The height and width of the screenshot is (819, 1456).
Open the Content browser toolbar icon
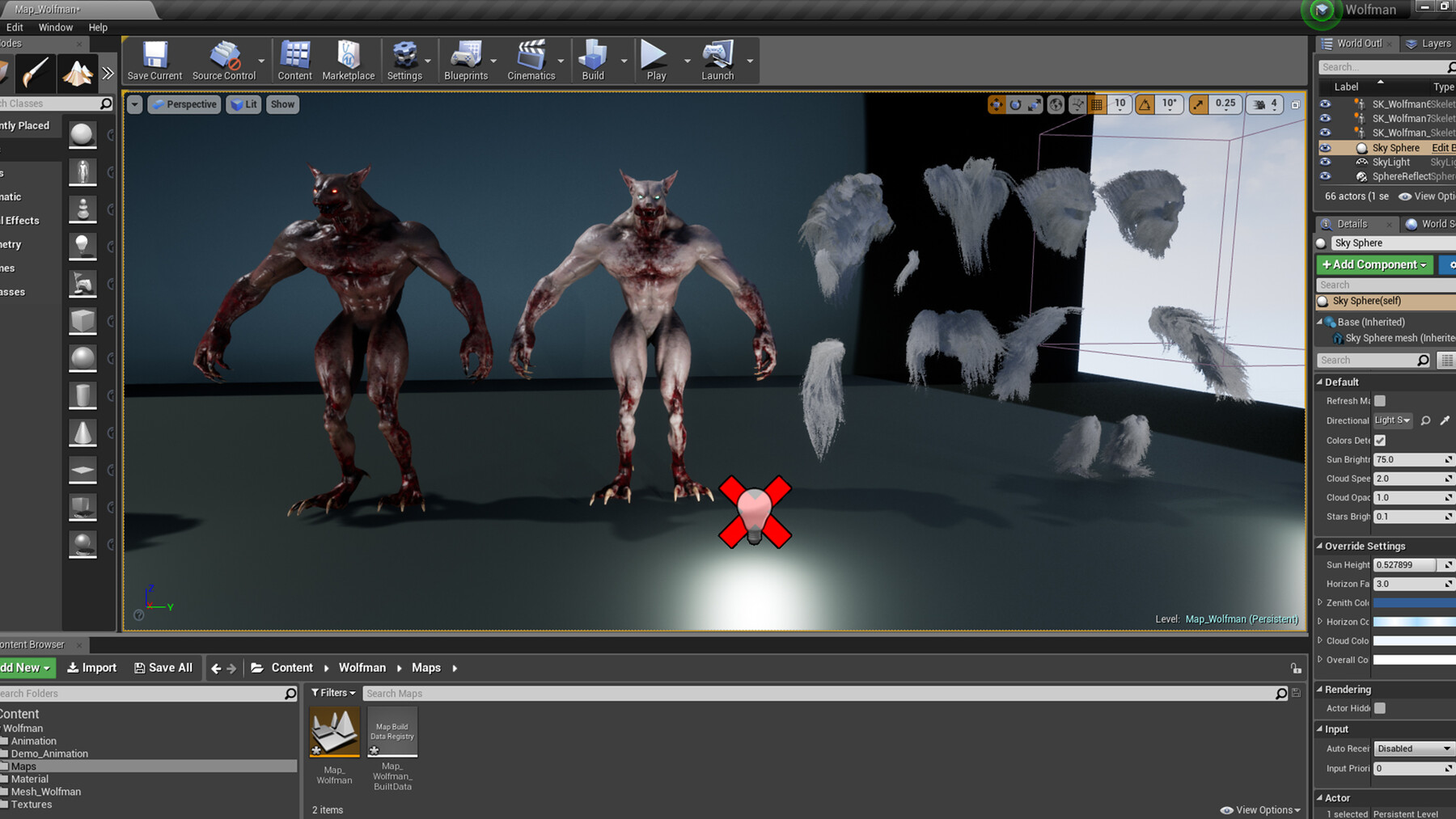pos(294,61)
